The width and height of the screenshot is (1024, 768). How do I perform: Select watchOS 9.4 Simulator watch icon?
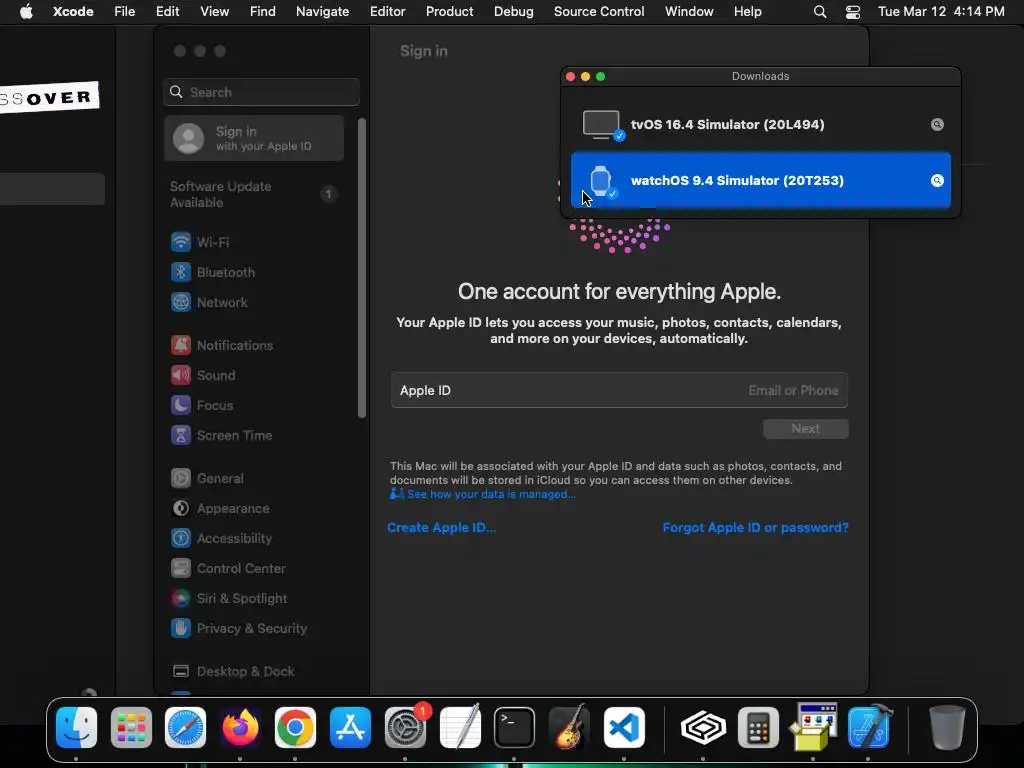(x=601, y=181)
